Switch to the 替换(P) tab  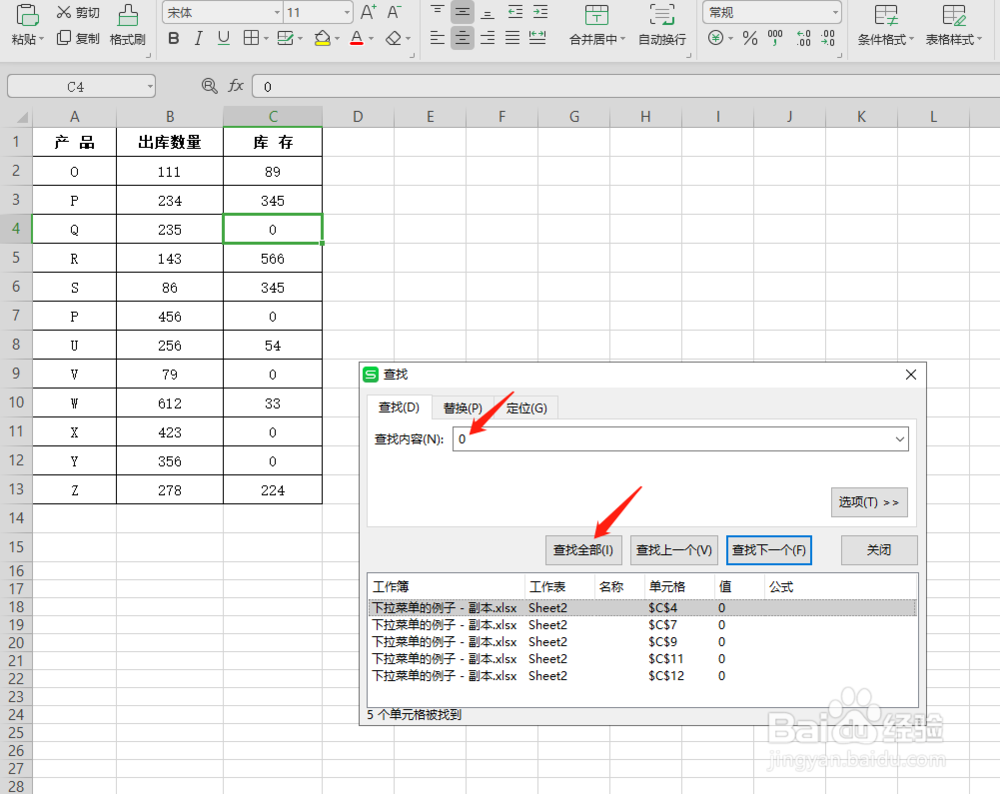click(461, 407)
